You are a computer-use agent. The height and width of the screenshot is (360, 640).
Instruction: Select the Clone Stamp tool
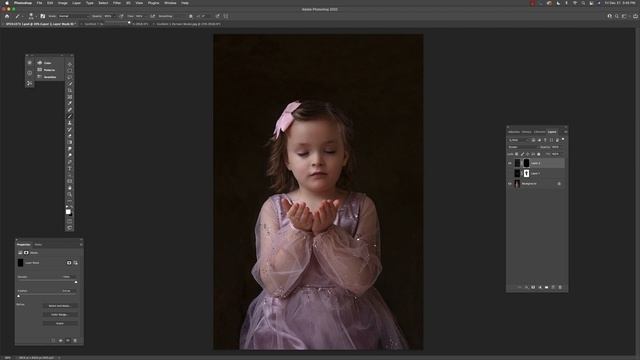pyautogui.click(x=70, y=123)
